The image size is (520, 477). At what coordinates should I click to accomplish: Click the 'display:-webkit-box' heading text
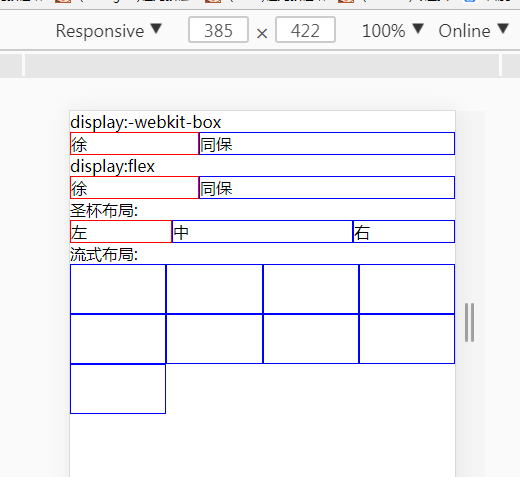click(146, 122)
